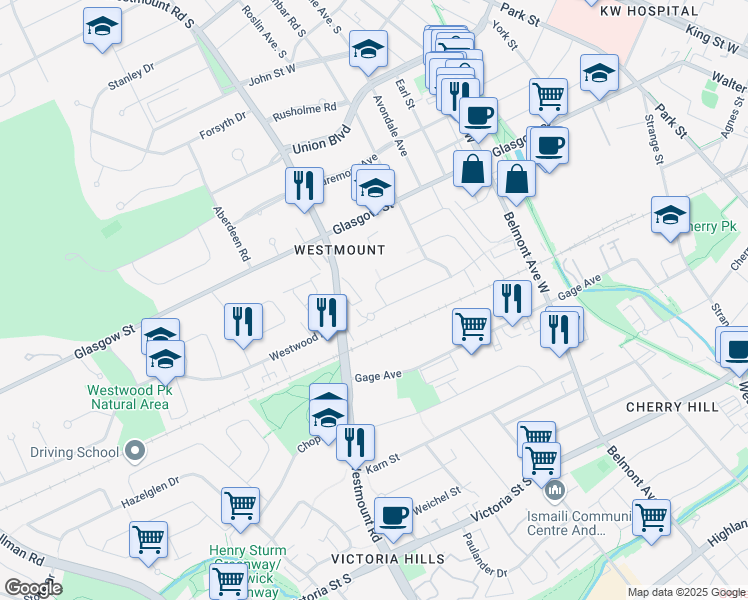This screenshot has height=600, width=748.
Task: Open the Google logo link
Action: coord(33,588)
